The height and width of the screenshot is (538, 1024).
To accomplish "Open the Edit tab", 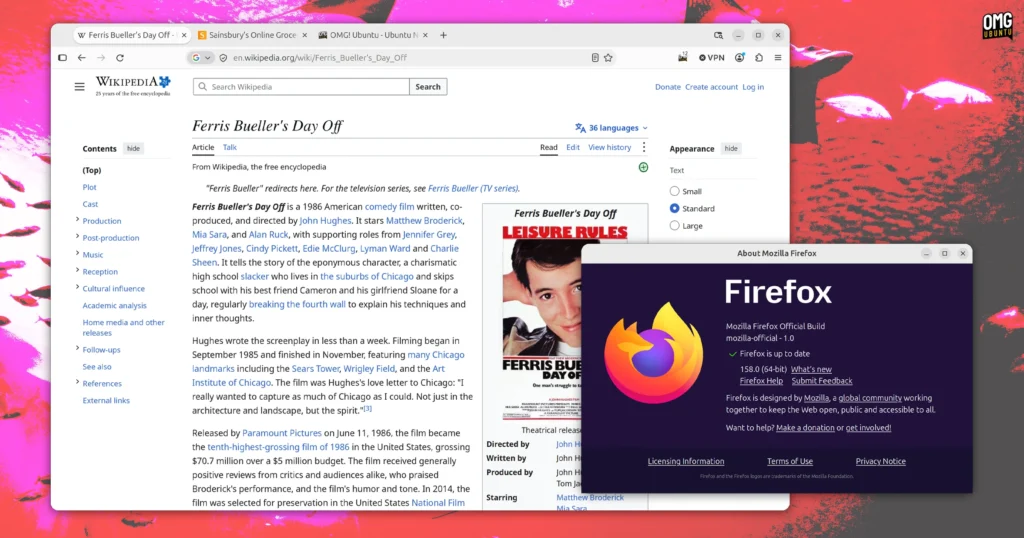I will pyautogui.click(x=573, y=148).
